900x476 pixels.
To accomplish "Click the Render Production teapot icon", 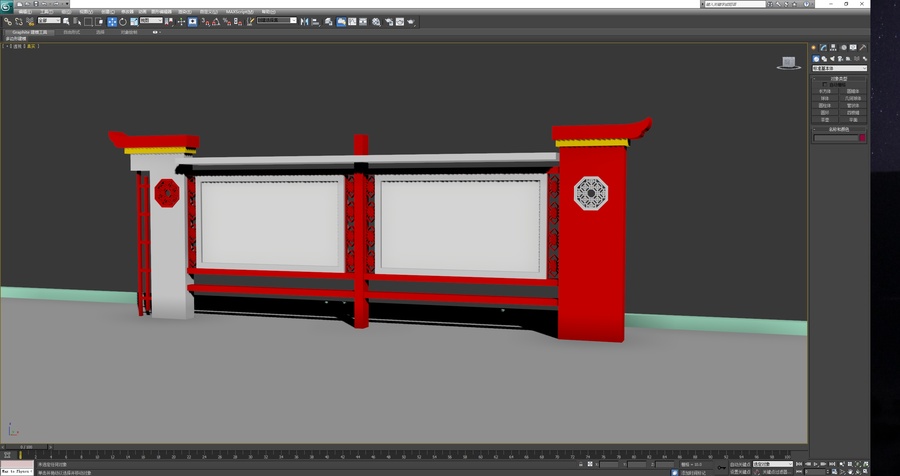I will (411, 22).
